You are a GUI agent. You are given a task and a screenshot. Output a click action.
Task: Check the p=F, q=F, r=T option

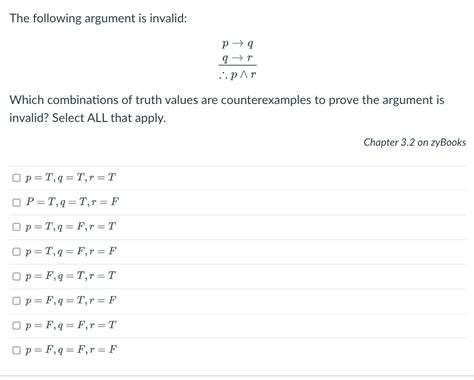[x=16, y=325]
